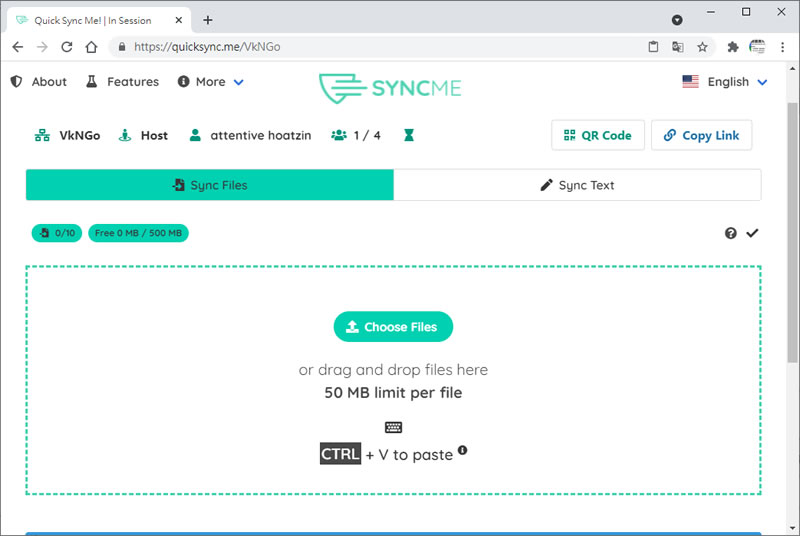800x536 pixels.
Task: Click the 0/10 file count badge
Action: click(x=57, y=233)
